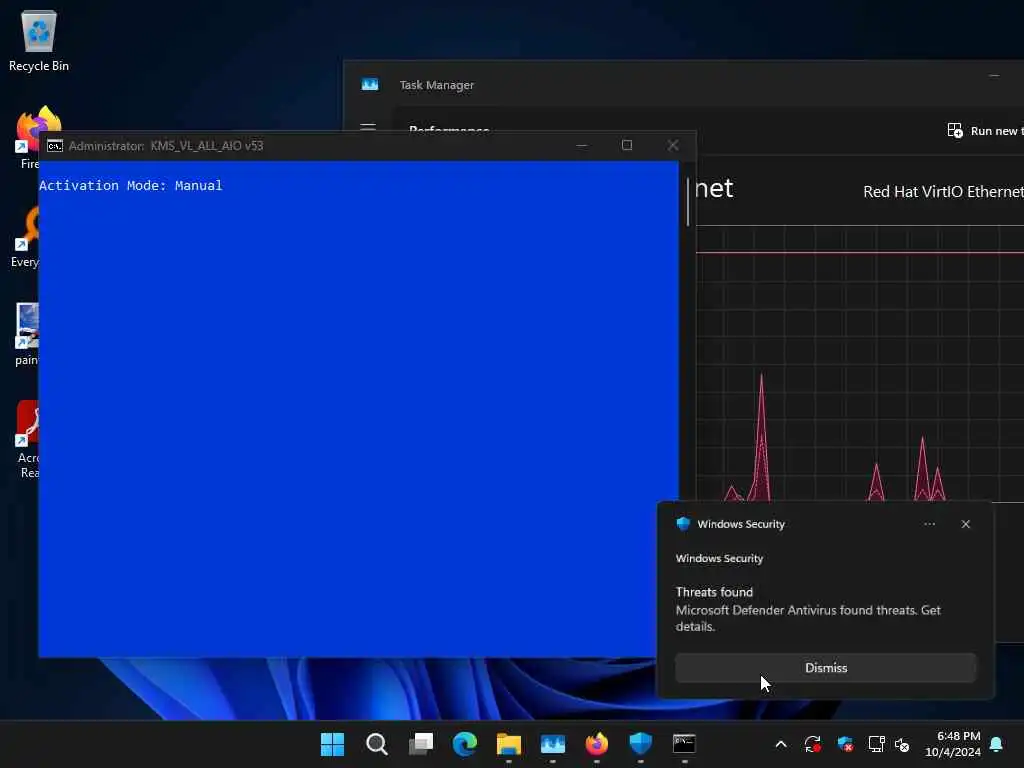
Task: Close the Windows Security toast notification
Action: coord(965,524)
